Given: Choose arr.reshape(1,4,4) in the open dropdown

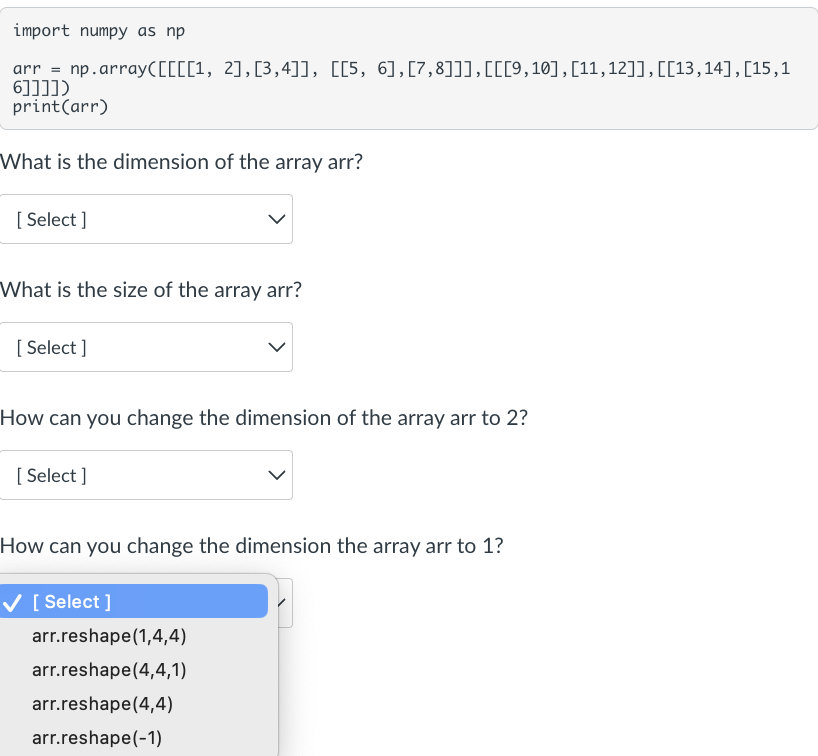Looking at the screenshot, I should 109,636.
